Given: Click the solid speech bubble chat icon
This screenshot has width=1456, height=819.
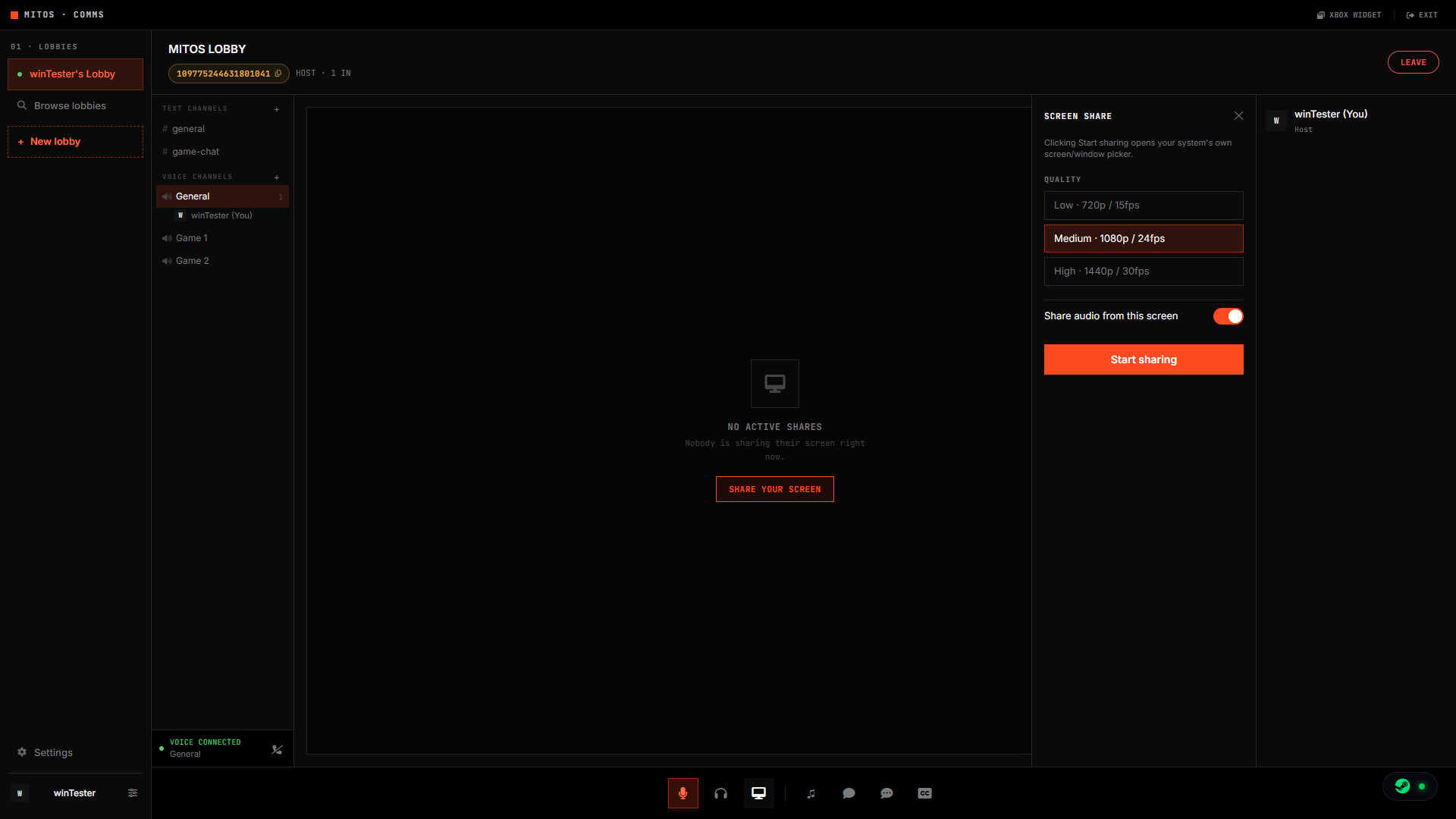Looking at the screenshot, I should pyautogui.click(x=849, y=793).
